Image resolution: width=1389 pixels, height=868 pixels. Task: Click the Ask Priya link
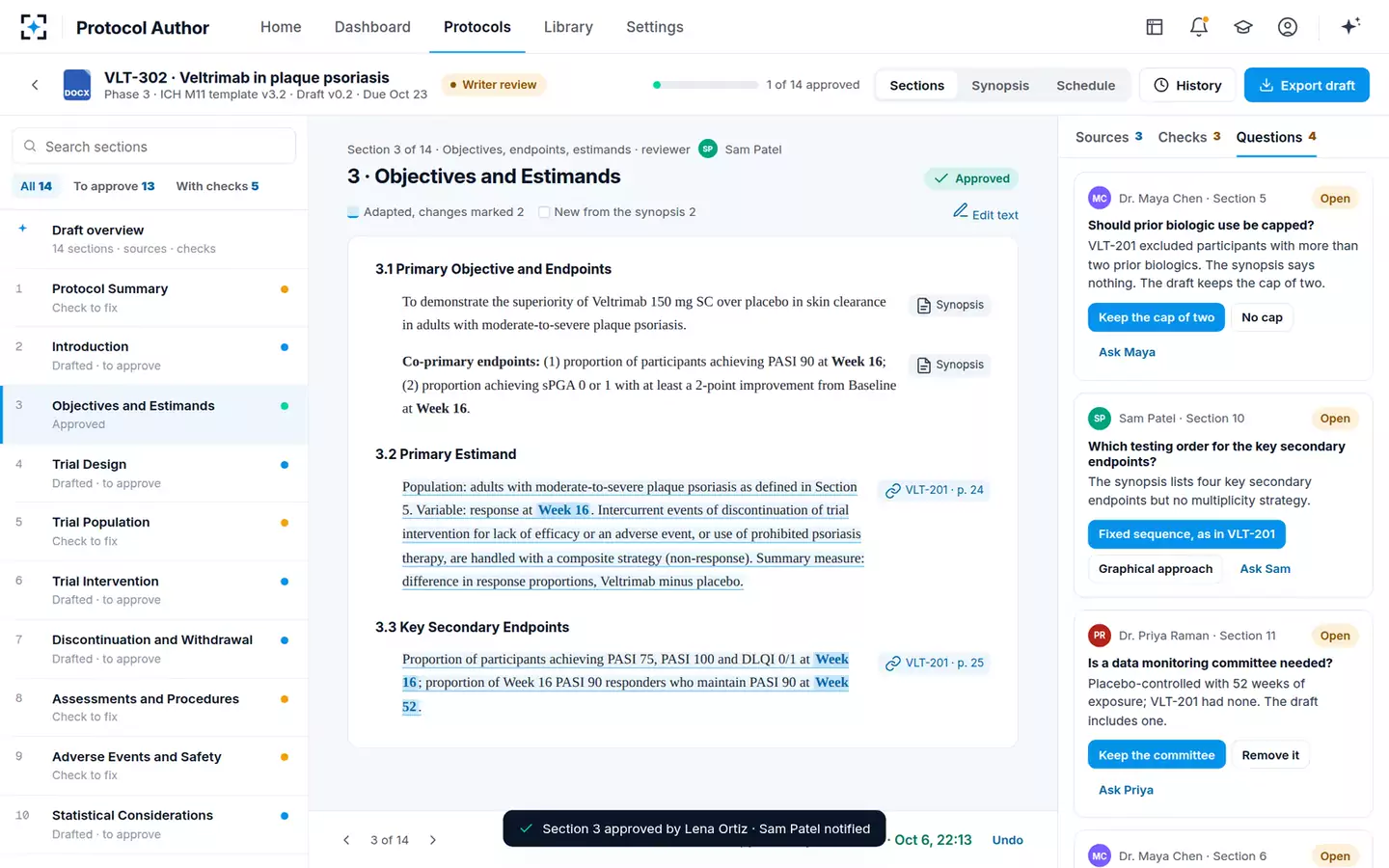[1126, 790]
